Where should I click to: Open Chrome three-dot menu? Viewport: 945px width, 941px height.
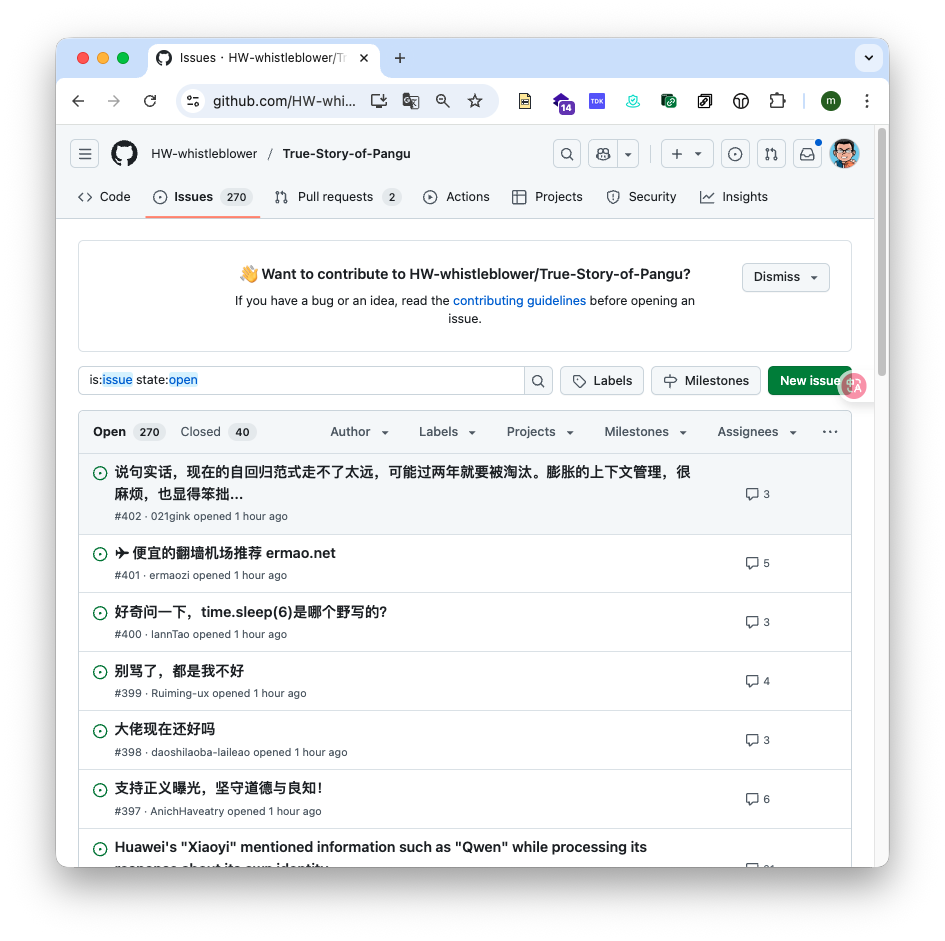click(867, 101)
